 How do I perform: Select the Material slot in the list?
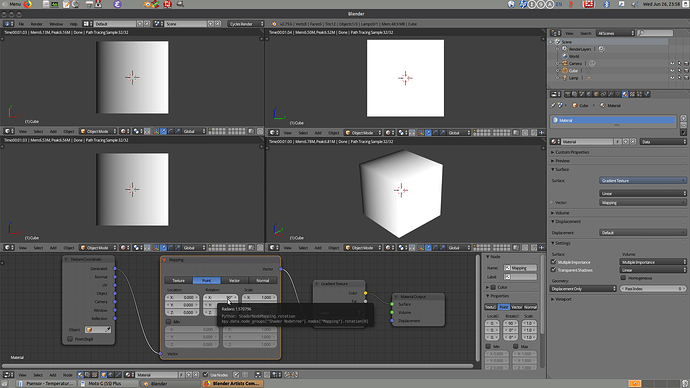613,120
